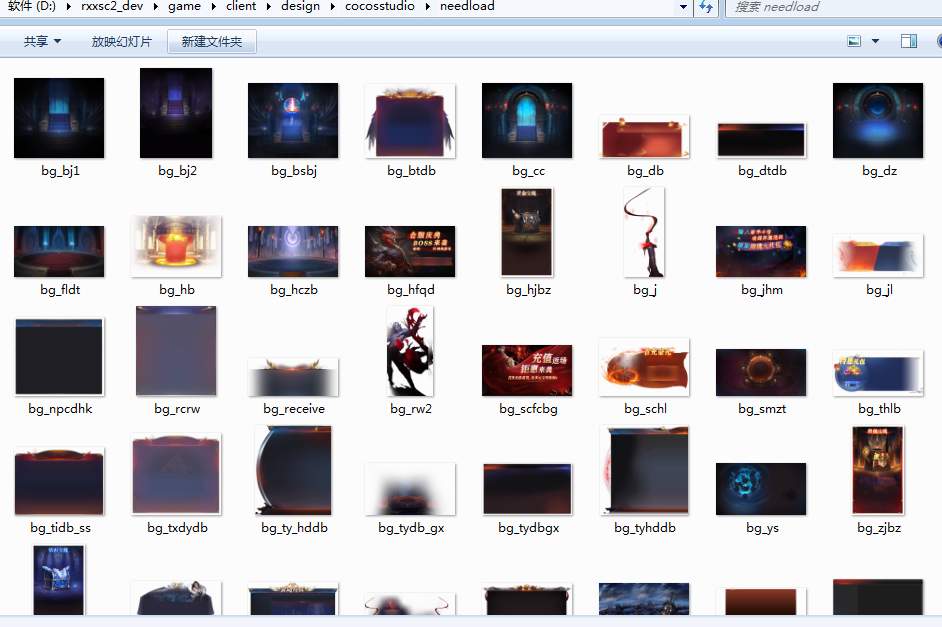Navigate to the design breadcrumb folder
The width and height of the screenshot is (942, 627).
pos(300,7)
